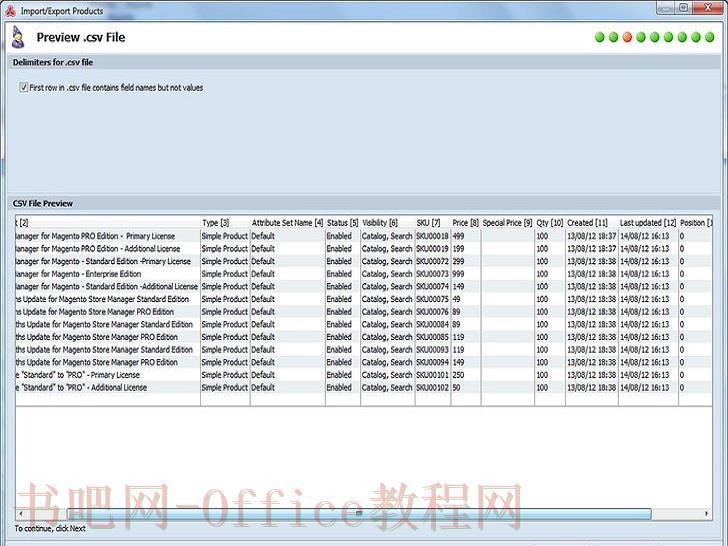Click the horizontal scrollbar thumb of the CSV preview

pos(359,514)
